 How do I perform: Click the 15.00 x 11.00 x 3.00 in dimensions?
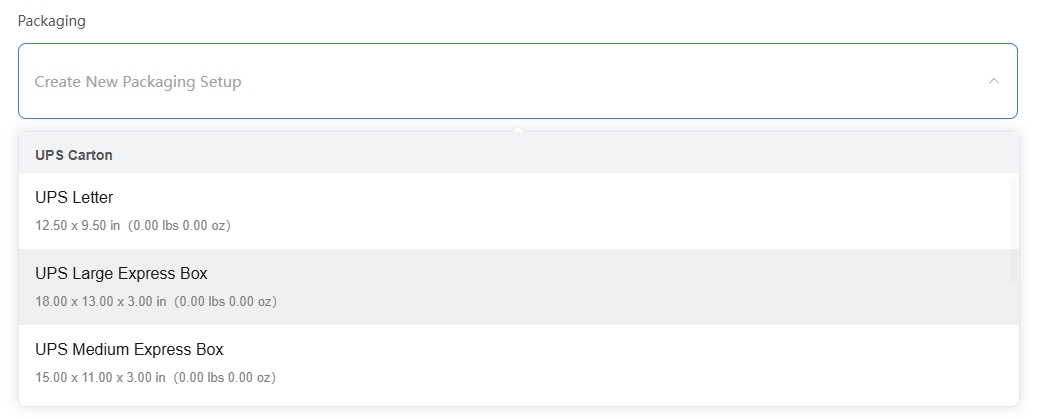pyautogui.click(x=100, y=377)
